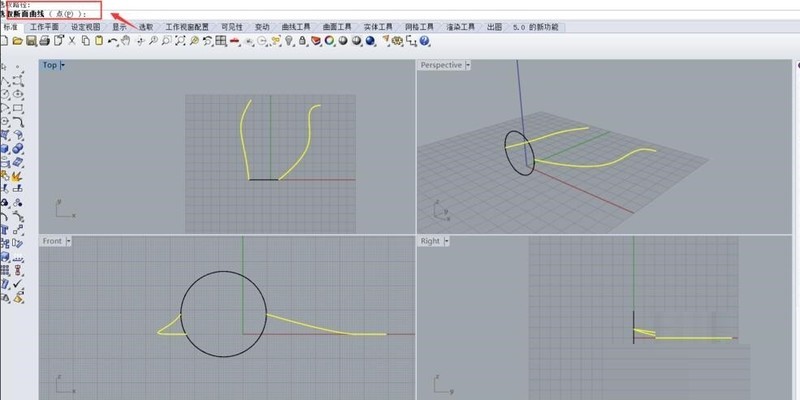
Task: Save the model with the floppy disk icon
Action: coord(31,41)
